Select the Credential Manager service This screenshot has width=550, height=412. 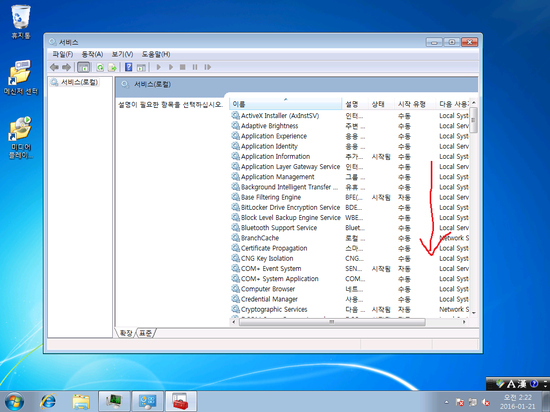269,299
